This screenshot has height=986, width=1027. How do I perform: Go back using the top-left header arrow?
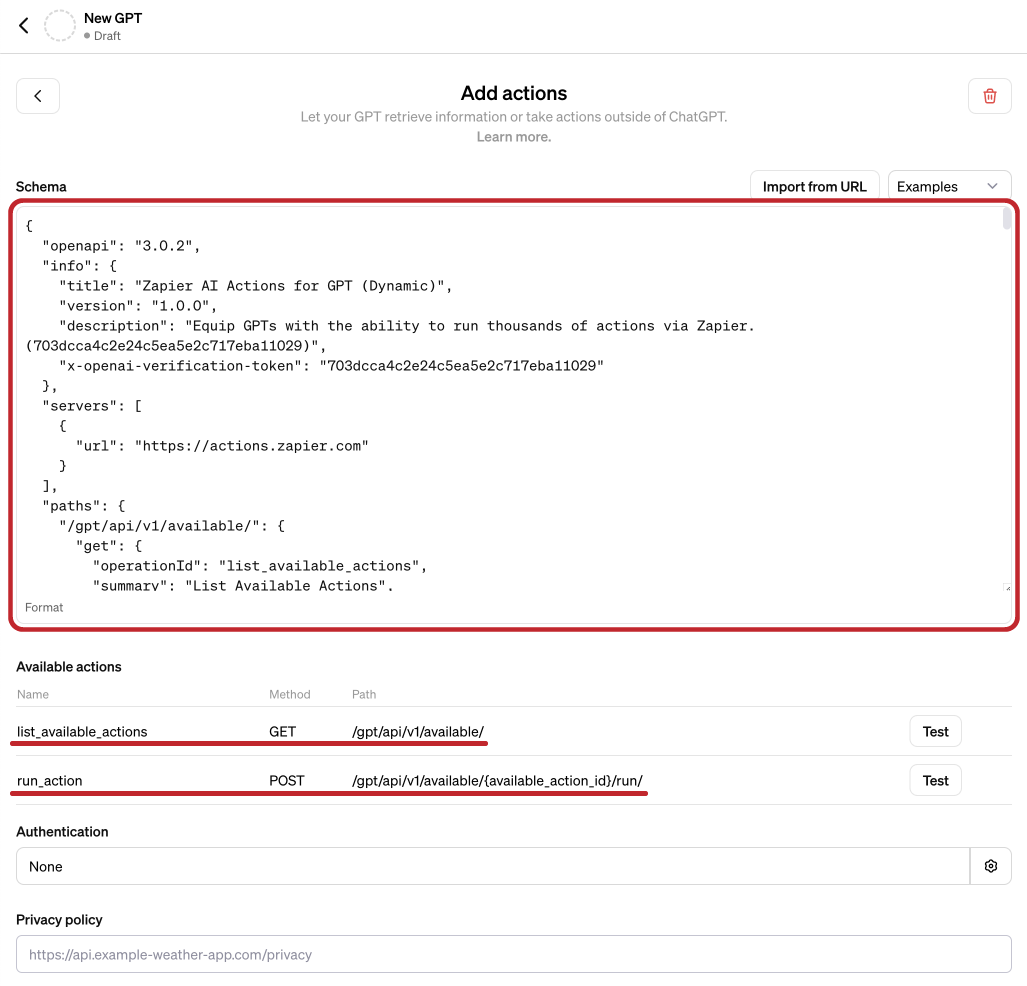tap(24, 26)
